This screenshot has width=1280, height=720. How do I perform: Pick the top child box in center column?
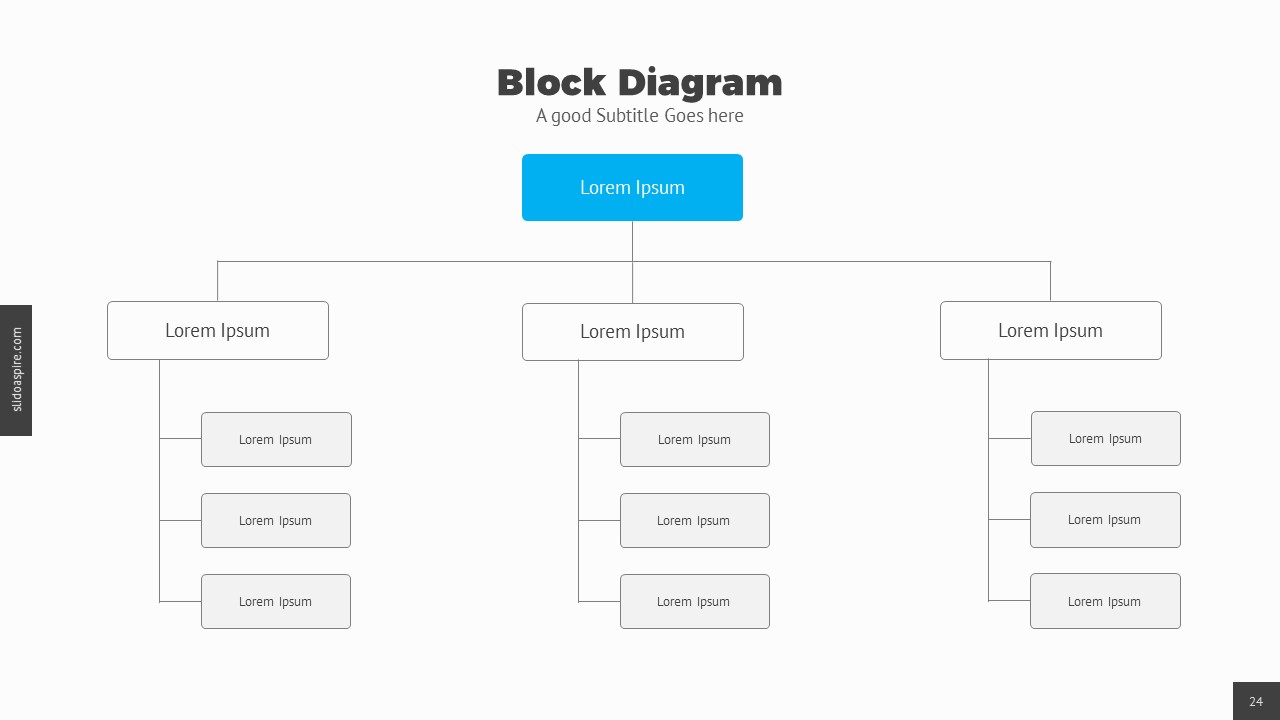(694, 439)
